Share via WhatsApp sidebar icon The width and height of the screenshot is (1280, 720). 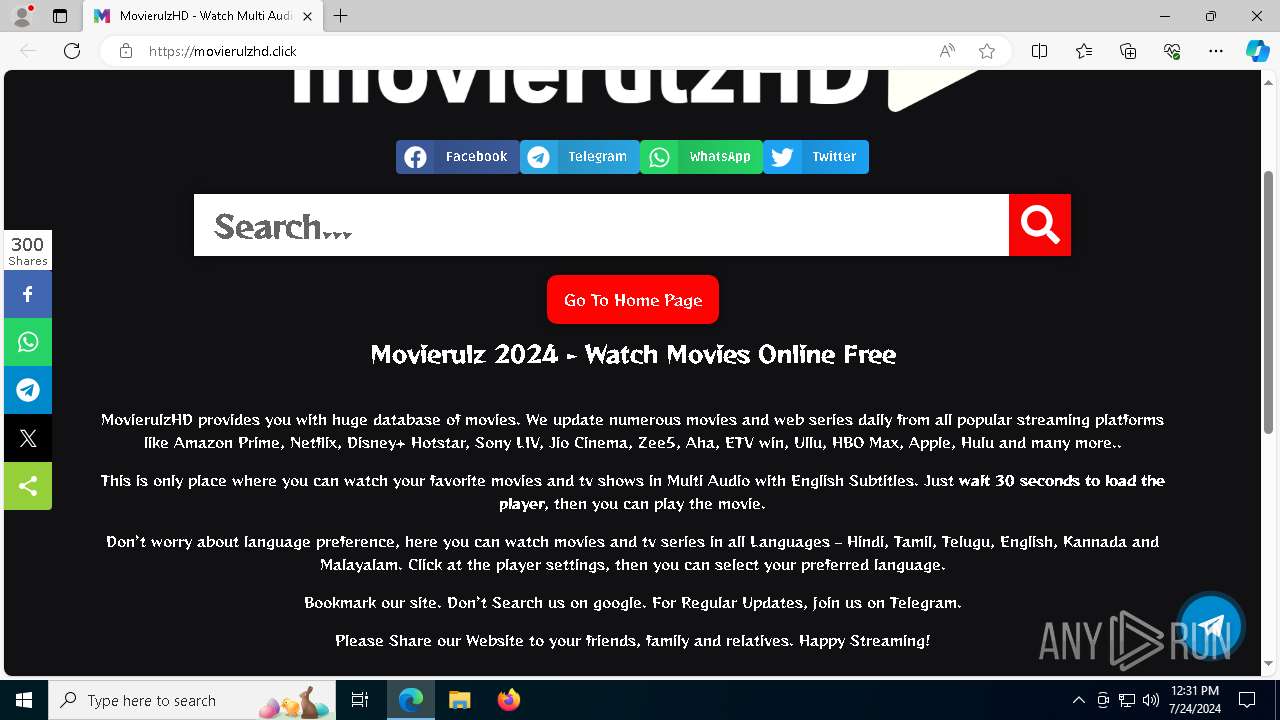click(28, 342)
